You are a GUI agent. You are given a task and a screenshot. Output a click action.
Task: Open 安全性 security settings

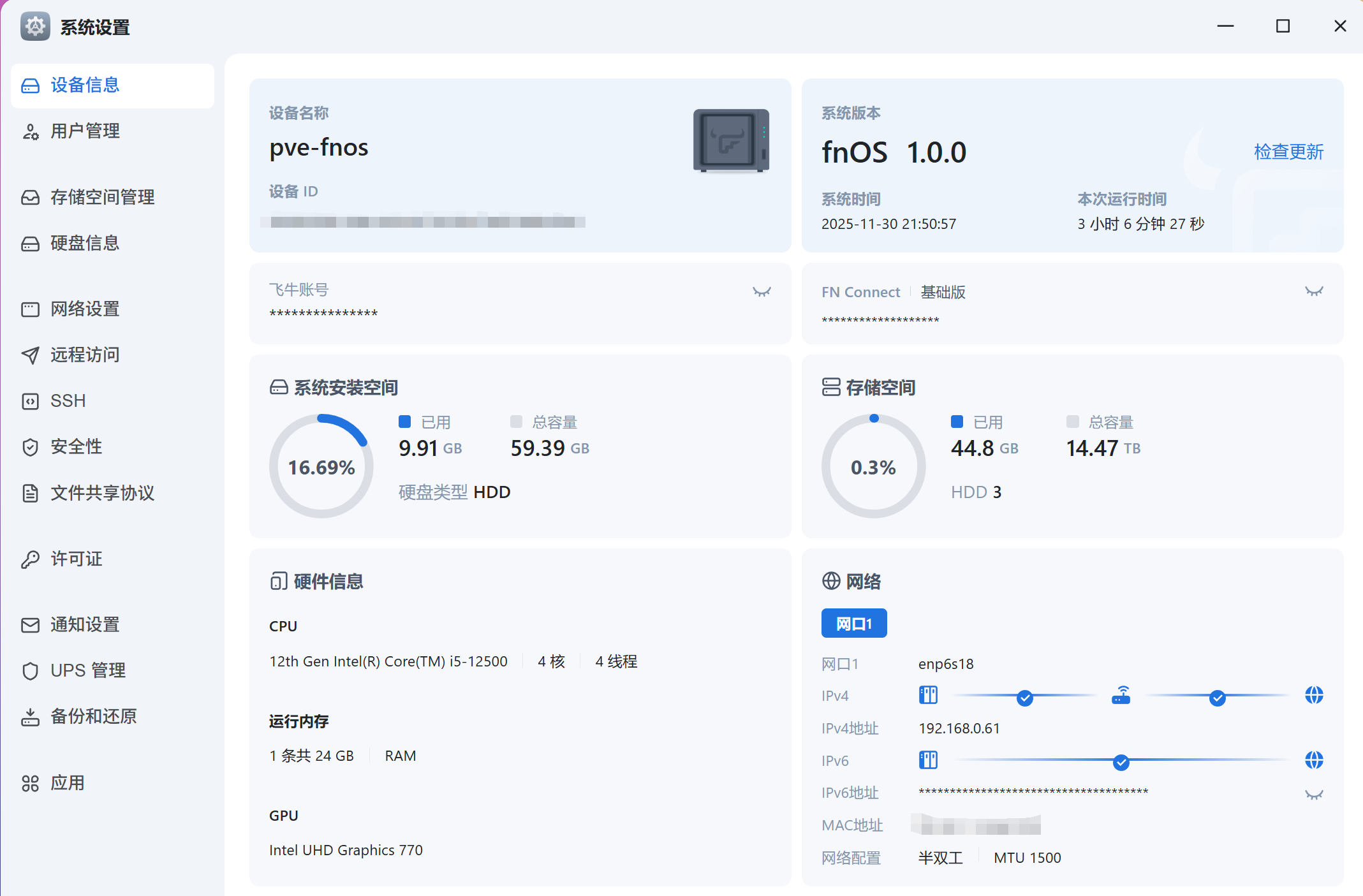pos(76,447)
